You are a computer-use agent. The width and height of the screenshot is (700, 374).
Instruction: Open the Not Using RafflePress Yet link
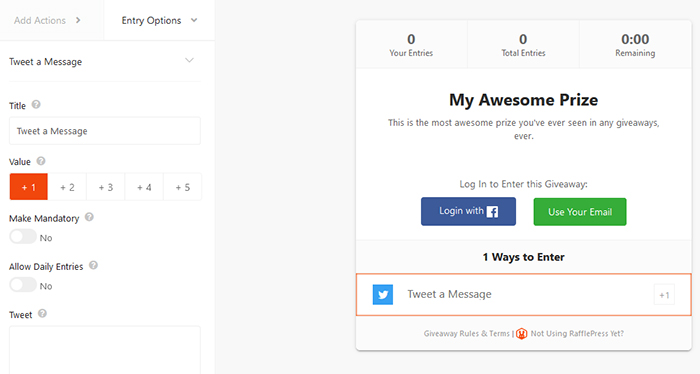(577, 333)
